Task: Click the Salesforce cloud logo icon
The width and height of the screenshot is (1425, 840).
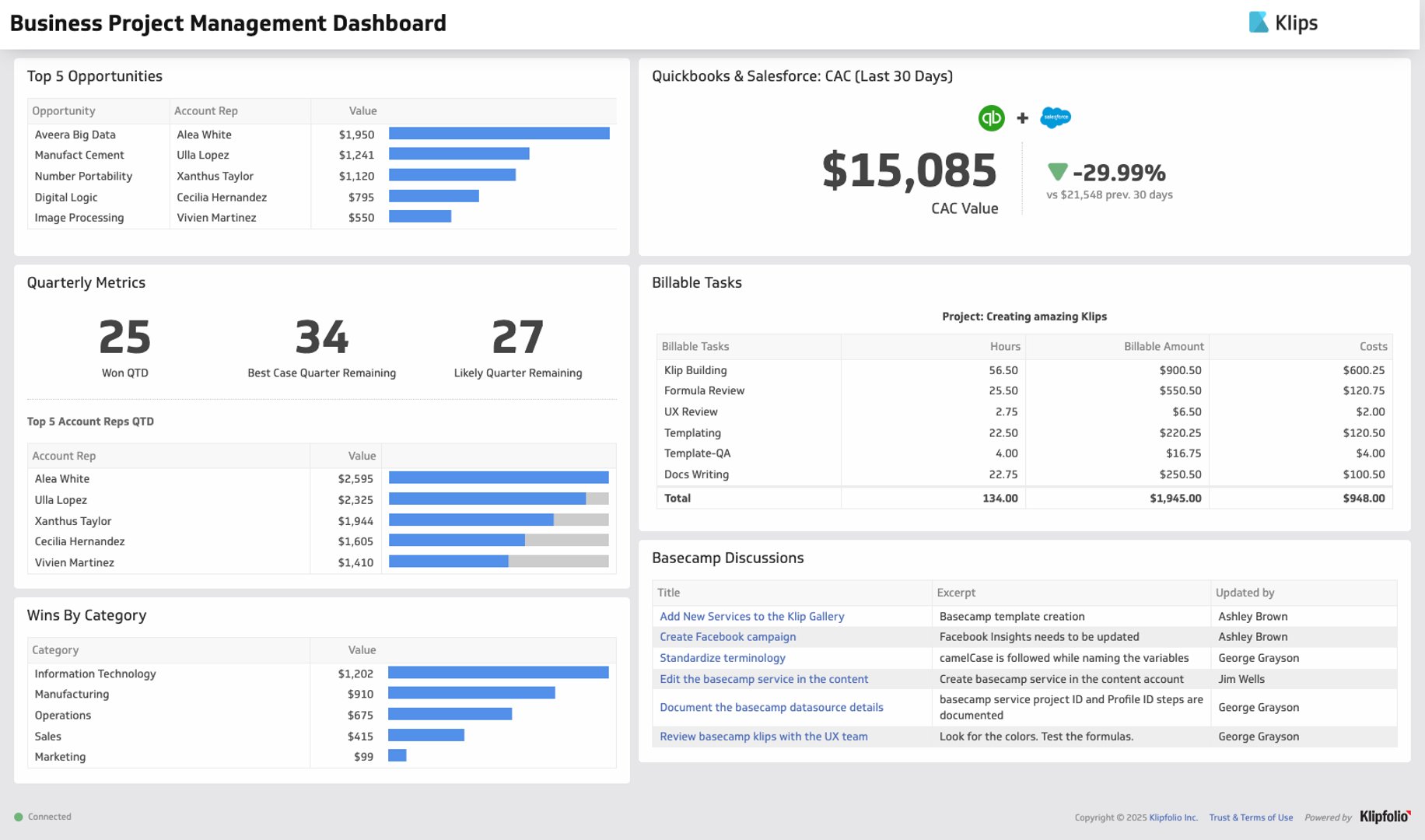Action: point(1056,117)
